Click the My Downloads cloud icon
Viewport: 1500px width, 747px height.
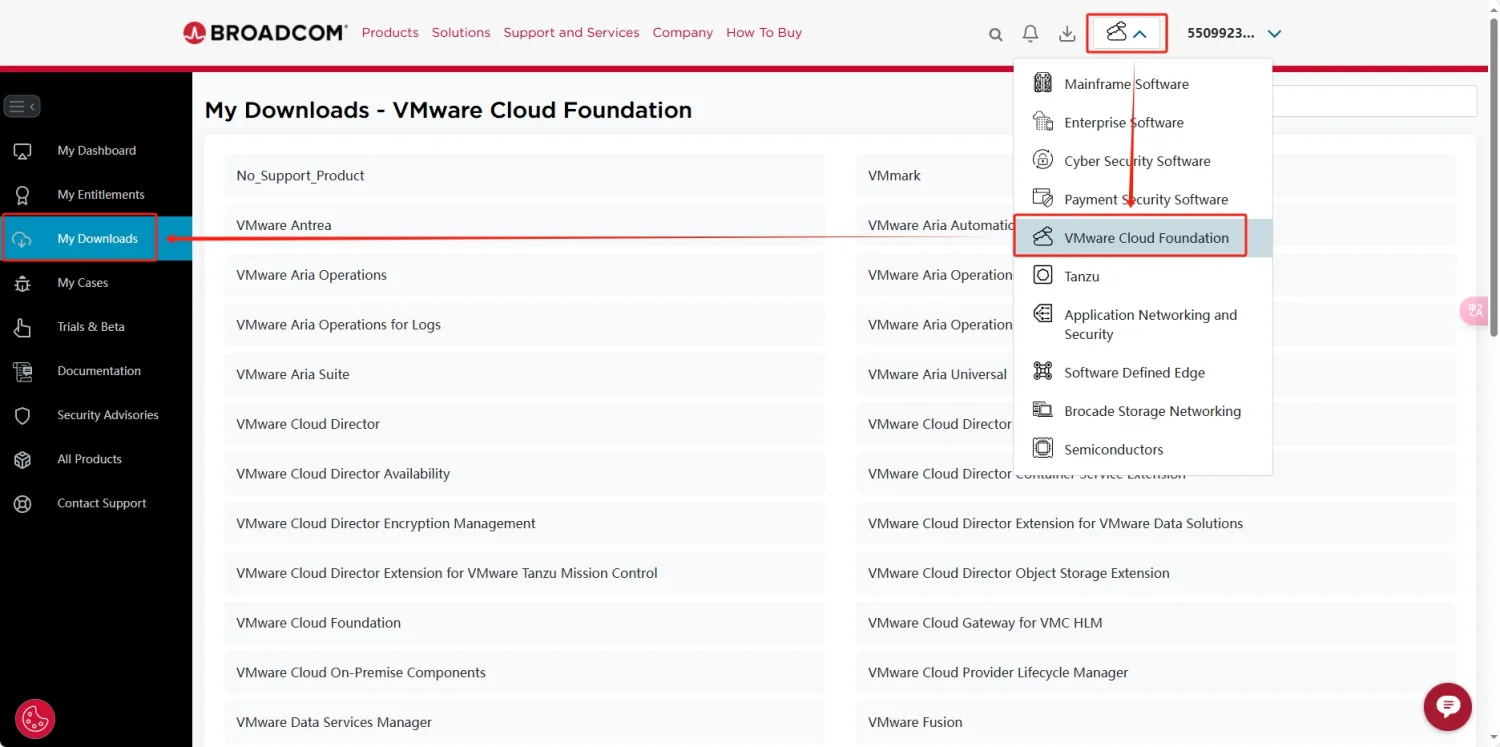pyautogui.click(x=22, y=239)
